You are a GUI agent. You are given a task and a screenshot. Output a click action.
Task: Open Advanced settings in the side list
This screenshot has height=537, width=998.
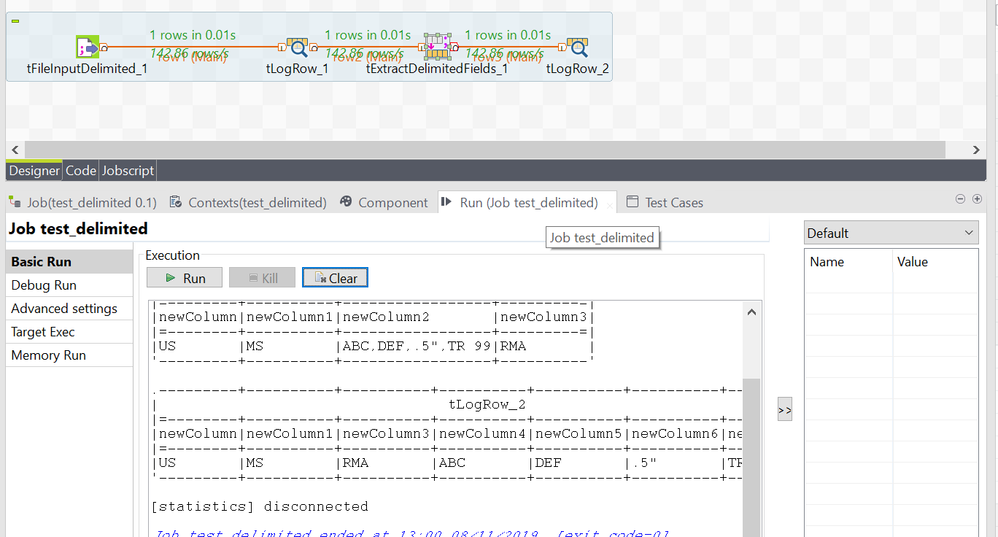69,309
